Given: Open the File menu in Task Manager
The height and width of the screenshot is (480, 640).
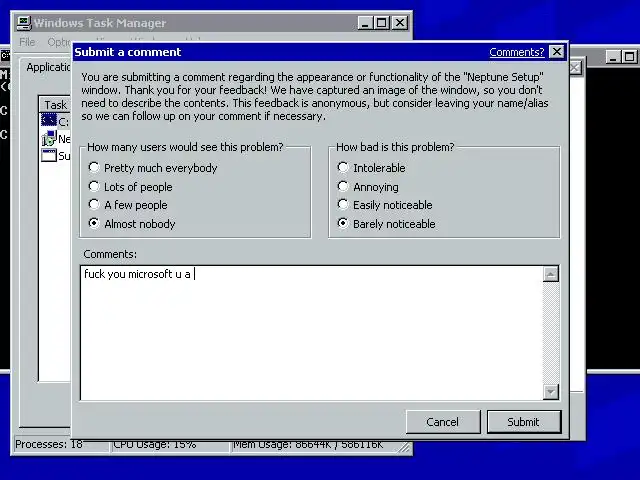Looking at the screenshot, I should tap(27, 42).
